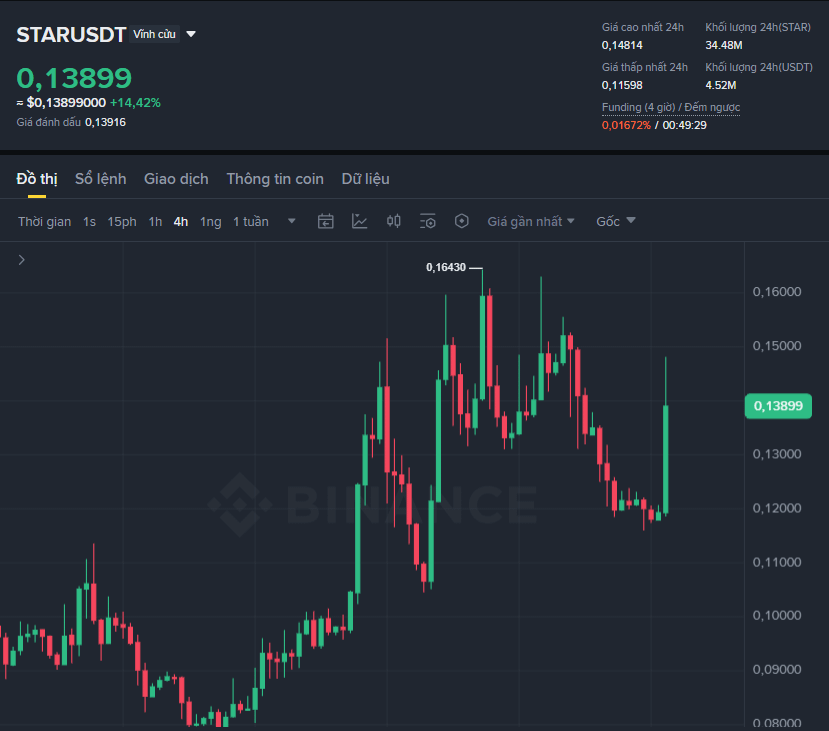Click the Vĩnh cửu contract label
The width and height of the screenshot is (829, 731).
[x=154, y=34]
